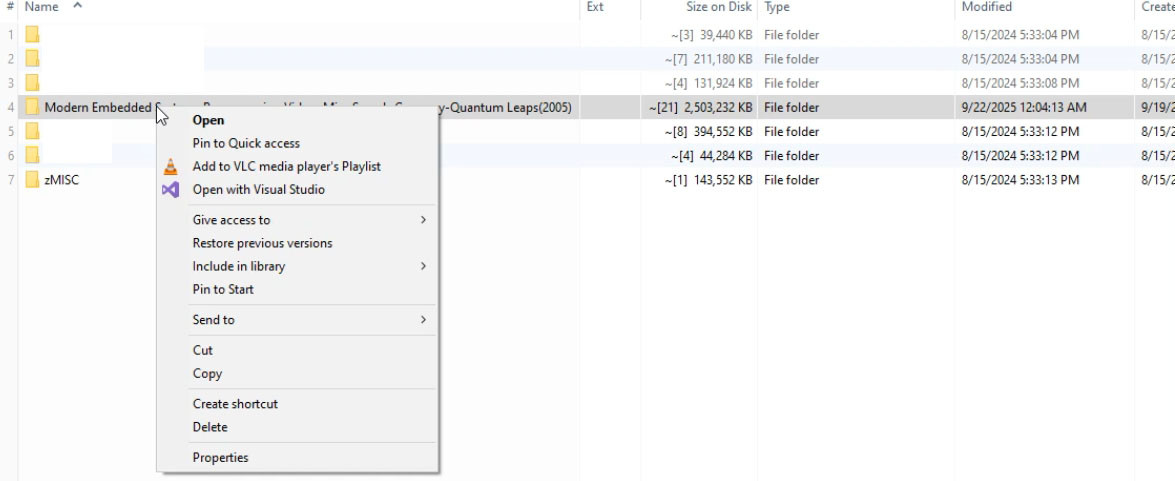Click folder icon in row 3 sized 131,924 KB
This screenshot has height=481, width=1175.
coord(32,82)
